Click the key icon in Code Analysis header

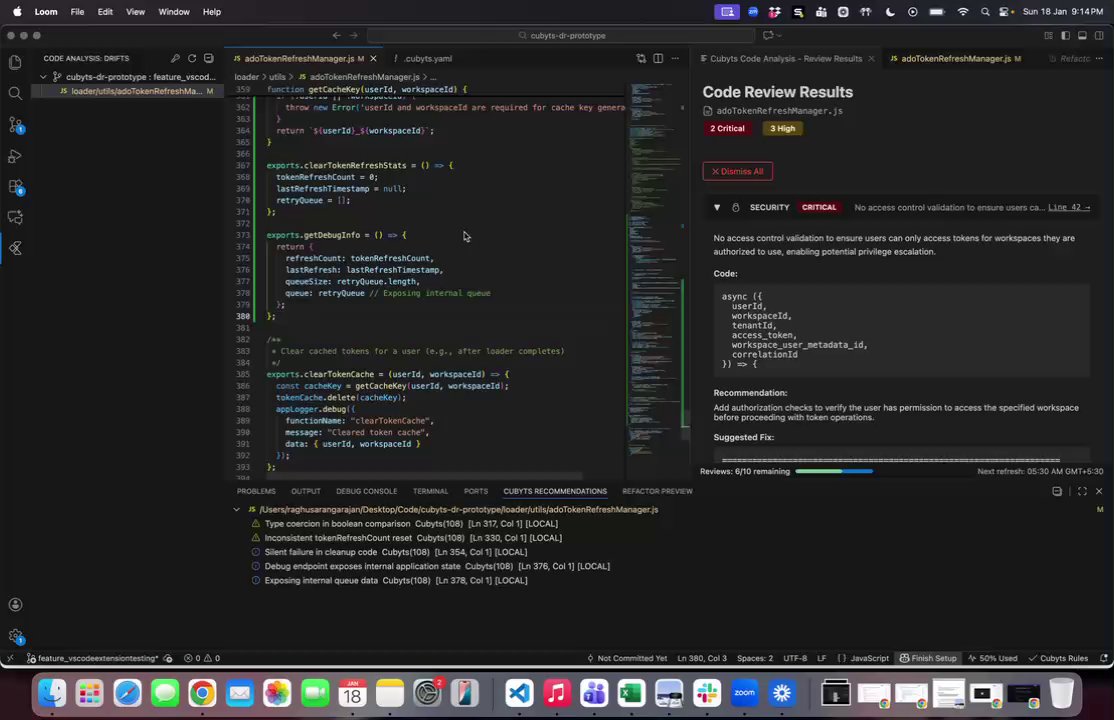click(175, 58)
